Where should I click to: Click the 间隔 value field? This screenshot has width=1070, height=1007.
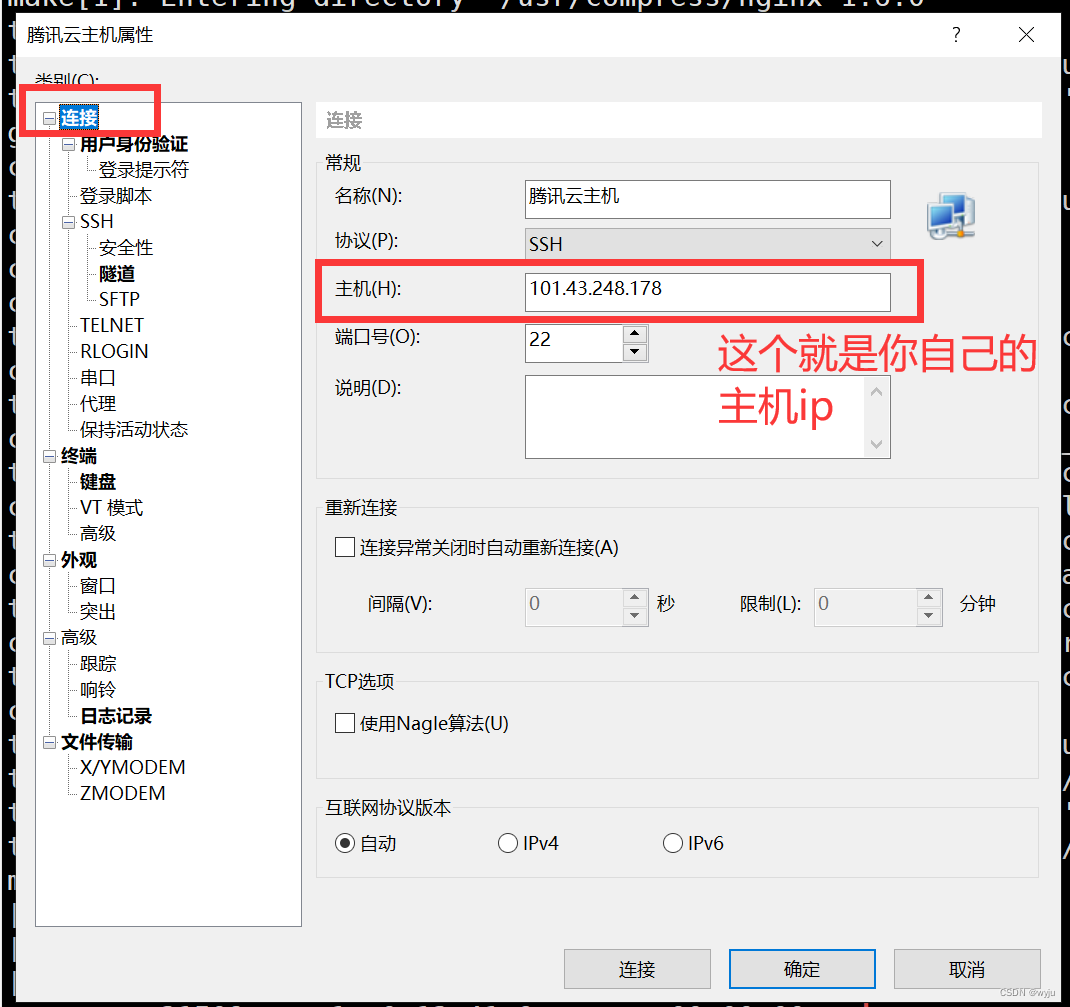[574, 607]
